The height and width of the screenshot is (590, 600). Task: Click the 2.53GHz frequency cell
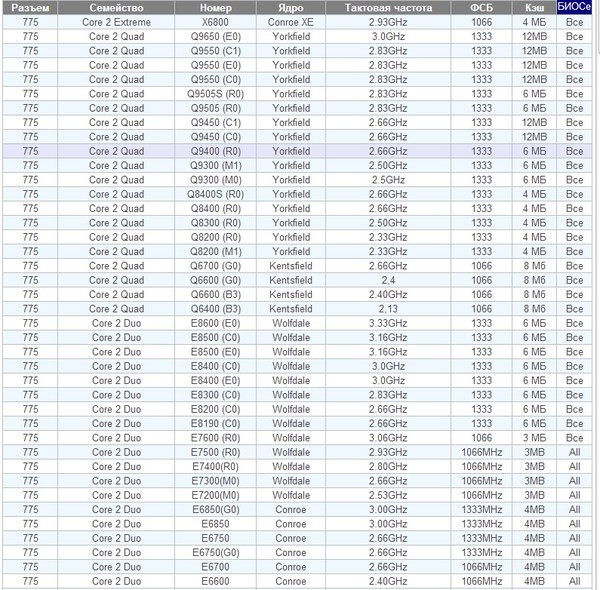tap(388, 495)
